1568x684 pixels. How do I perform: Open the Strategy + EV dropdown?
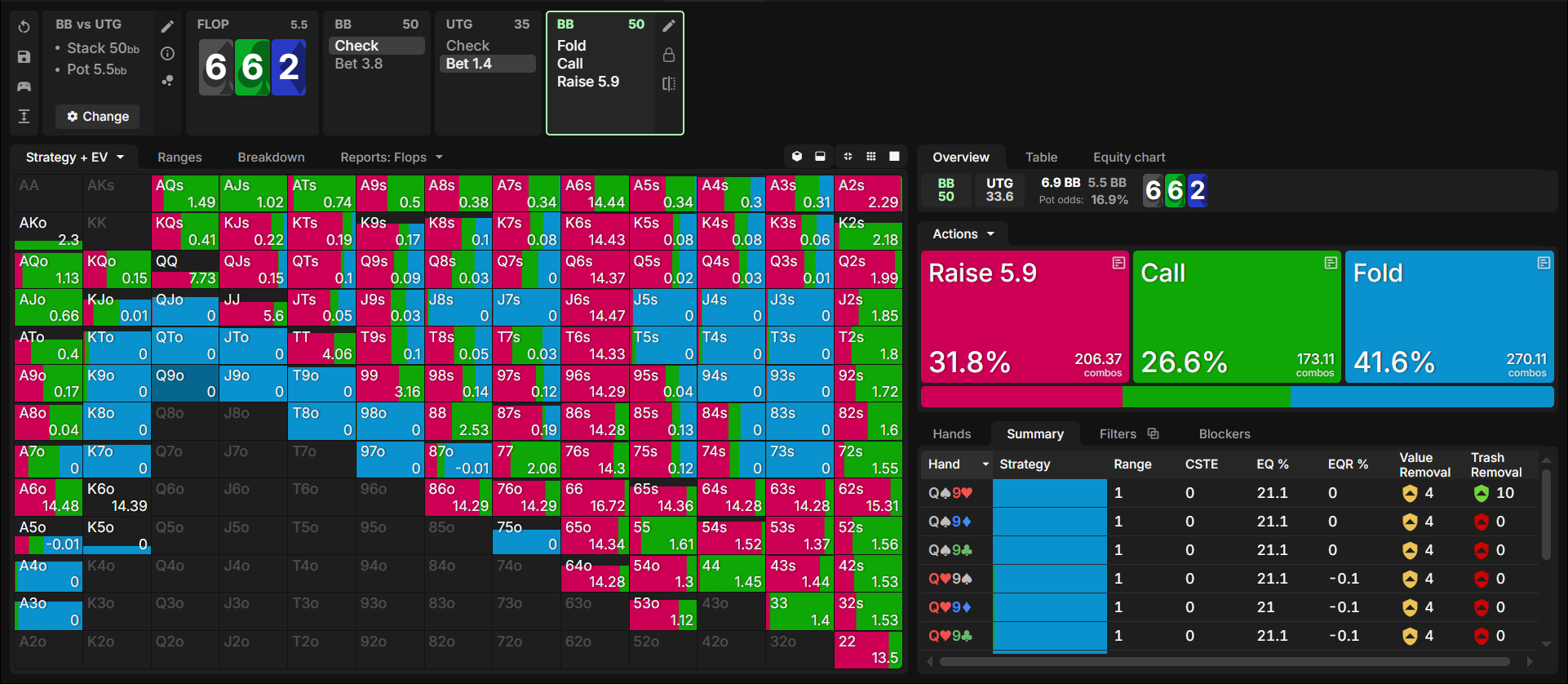(75, 158)
